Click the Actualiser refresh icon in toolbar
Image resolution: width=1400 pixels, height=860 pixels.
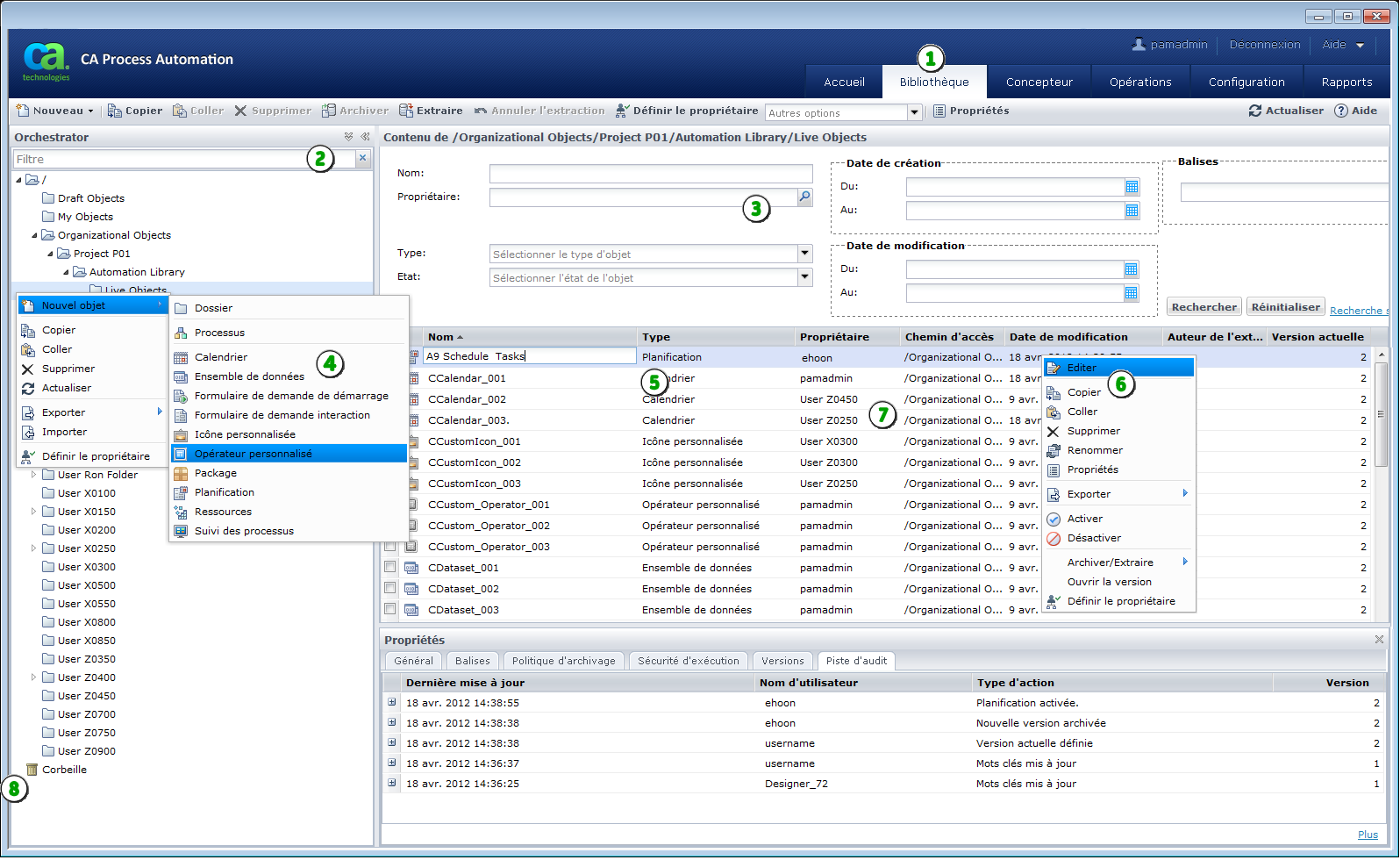1255,111
